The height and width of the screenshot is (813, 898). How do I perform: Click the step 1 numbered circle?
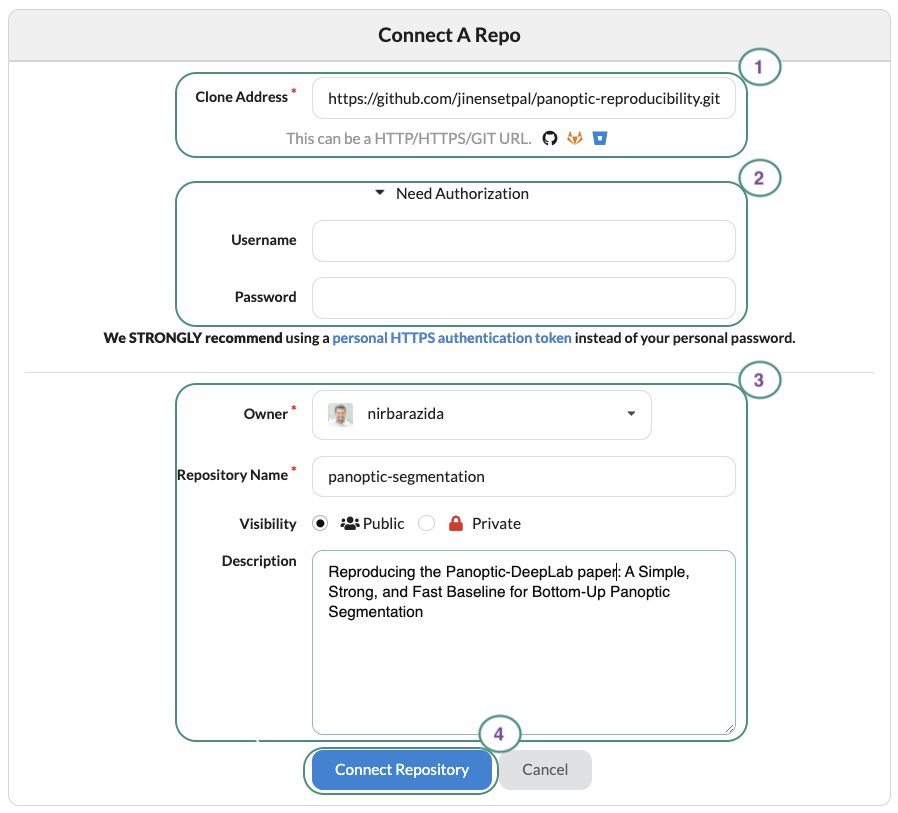click(x=761, y=67)
